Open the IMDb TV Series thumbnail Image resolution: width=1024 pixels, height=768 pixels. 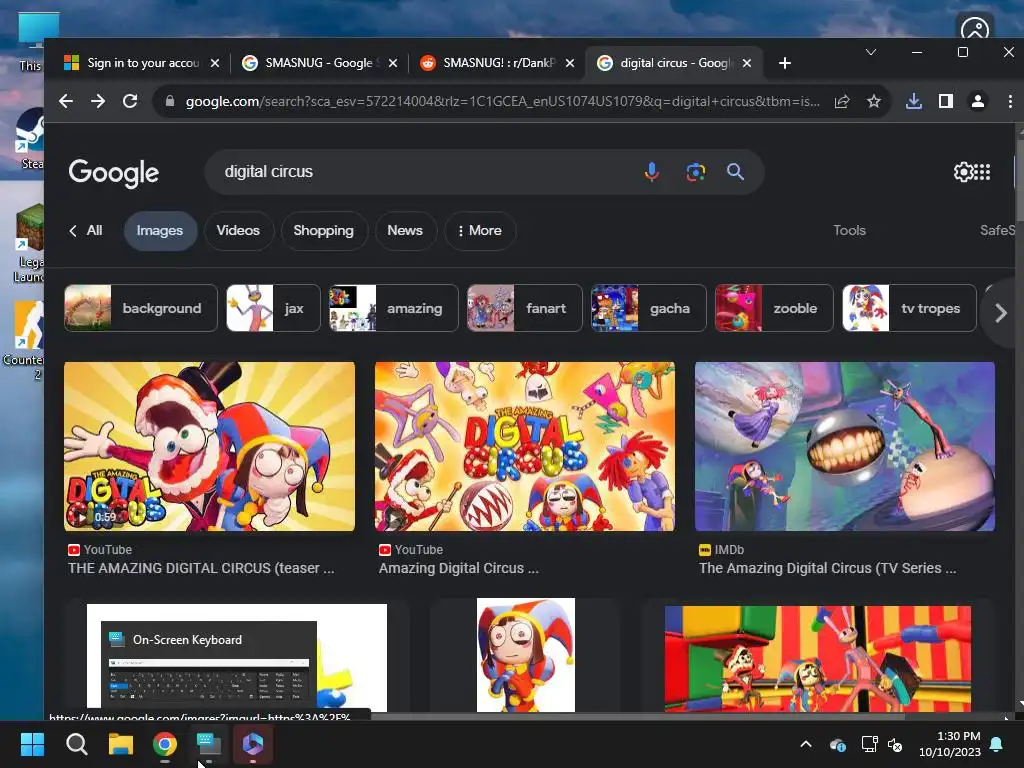tap(844, 447)
